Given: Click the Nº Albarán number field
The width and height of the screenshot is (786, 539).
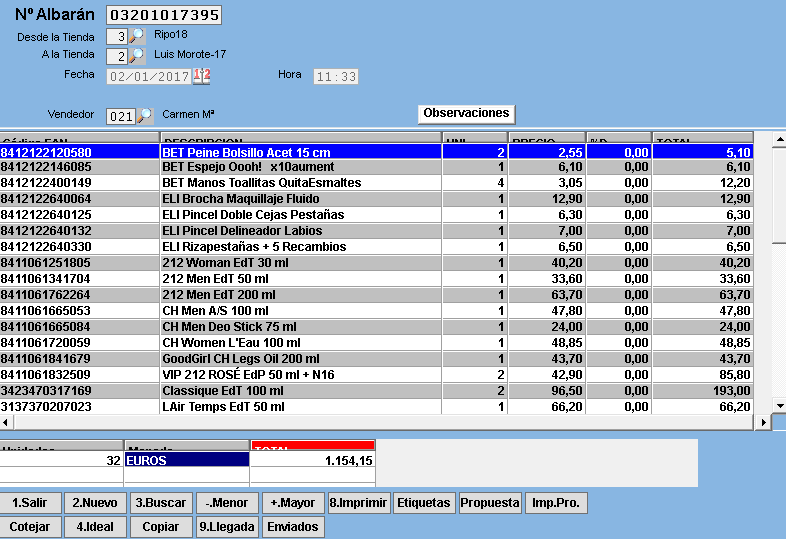Looking at the screenshot, I should pos(164,15).
